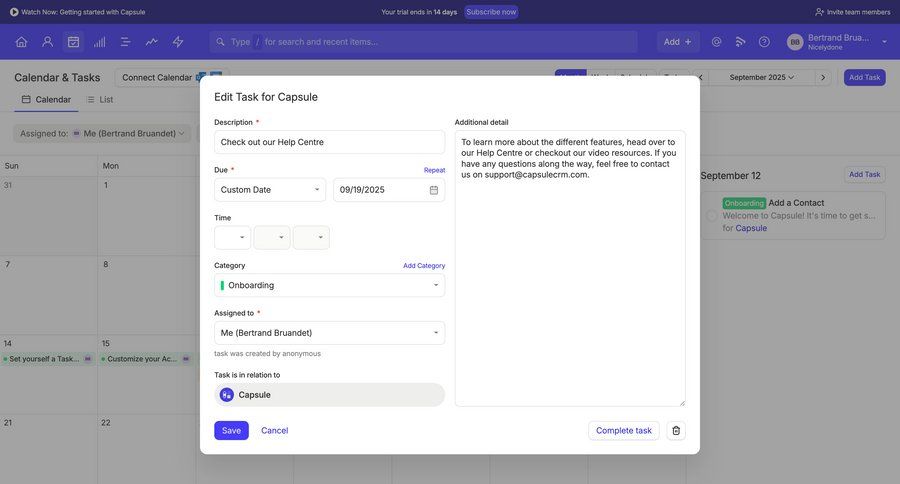Select the Calendar tab
The width and height of the screenshot is (900, 484).
tap(46, 99)
